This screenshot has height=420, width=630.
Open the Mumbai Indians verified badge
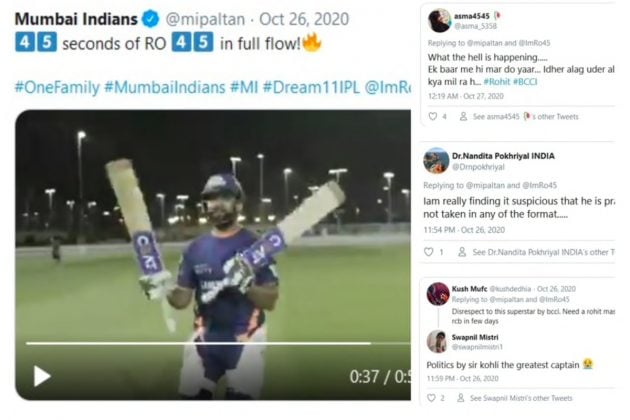151,19
